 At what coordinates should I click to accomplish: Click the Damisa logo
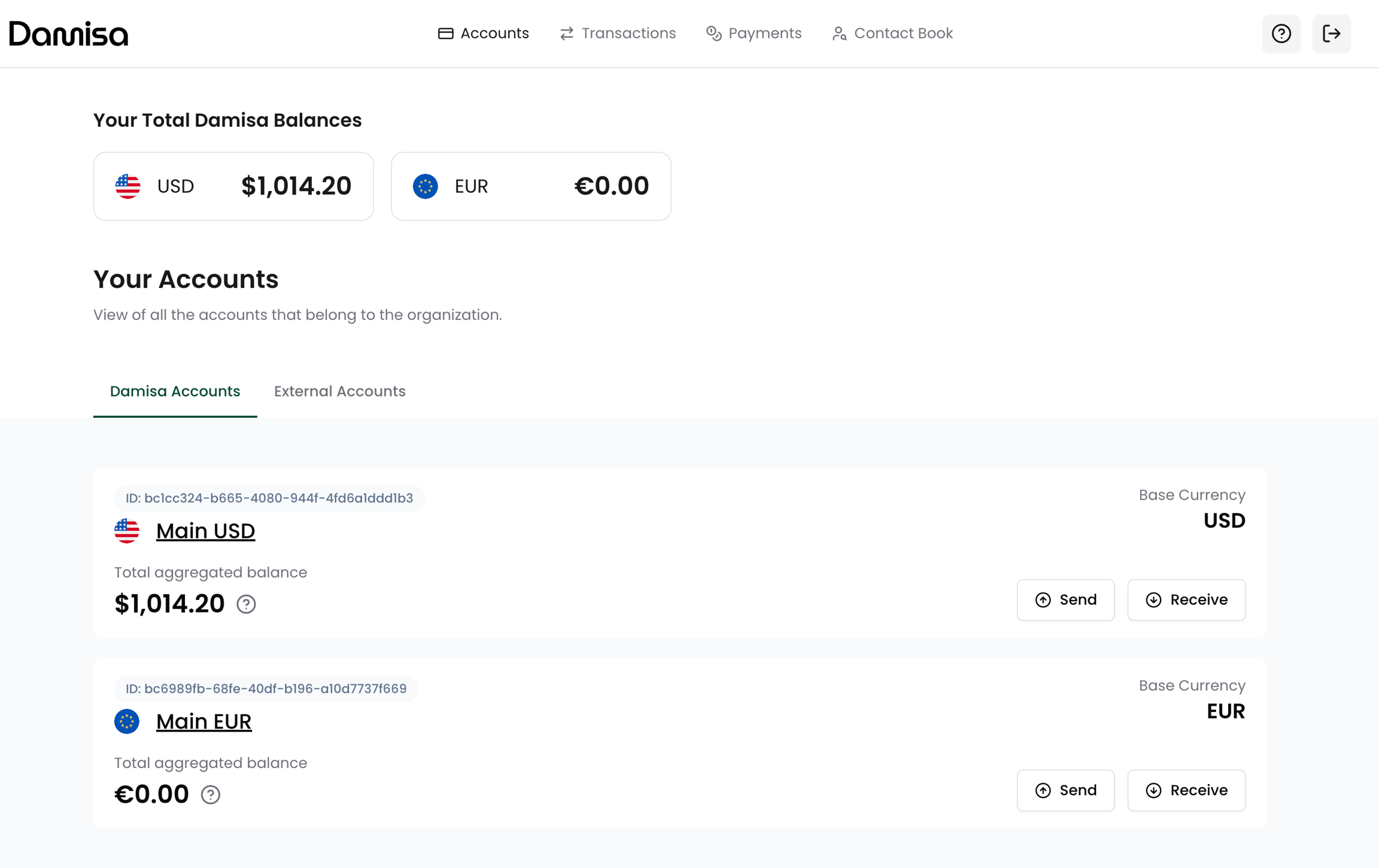pyautogui.click(x=69, y=33)
